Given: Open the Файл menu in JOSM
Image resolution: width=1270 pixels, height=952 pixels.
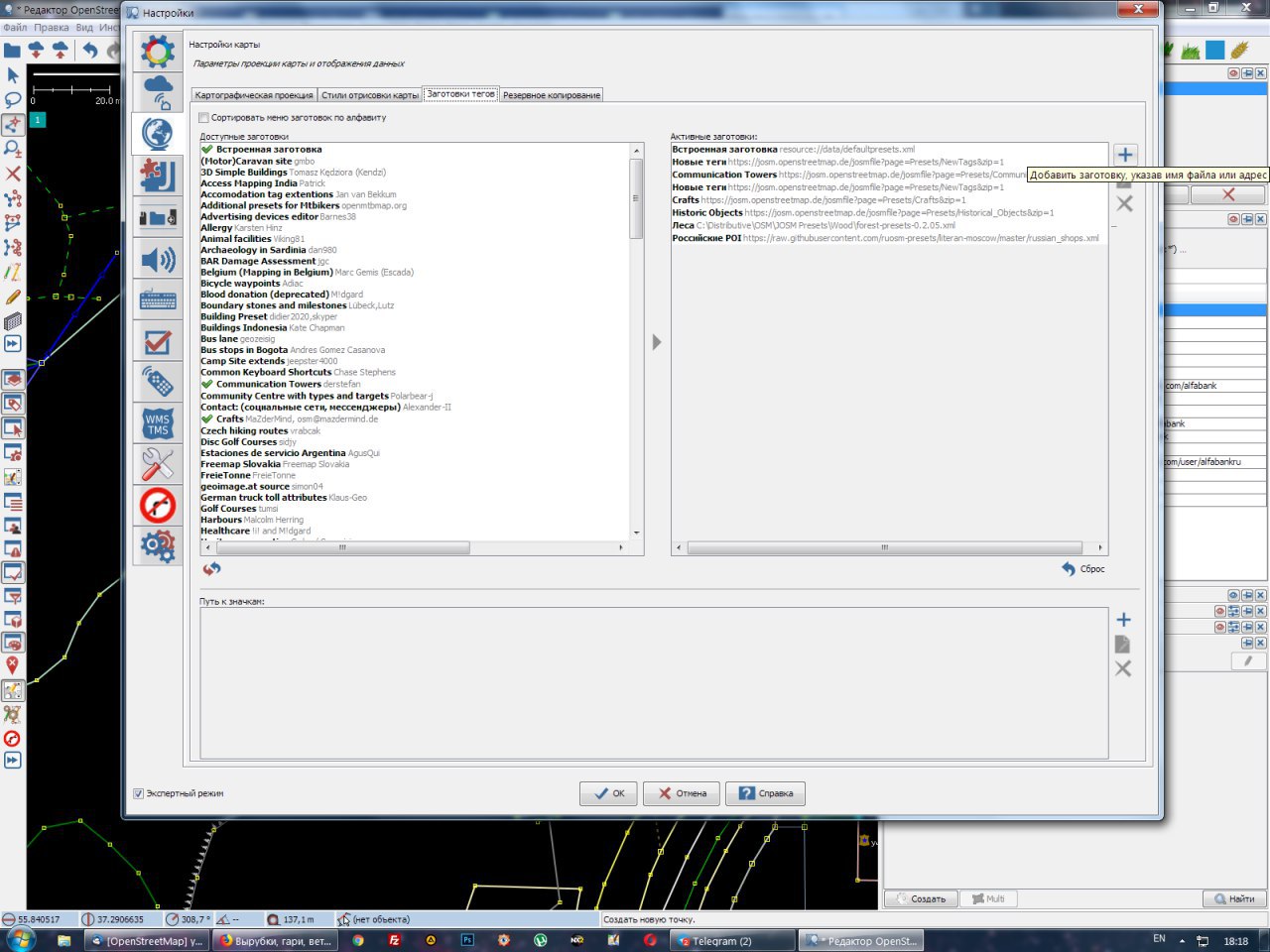Looking at the screenshot, I should [15, 28].
